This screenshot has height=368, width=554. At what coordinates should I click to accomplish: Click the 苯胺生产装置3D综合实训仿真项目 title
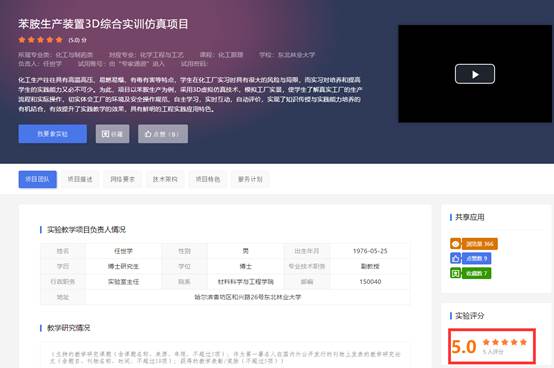pos(103,24)
